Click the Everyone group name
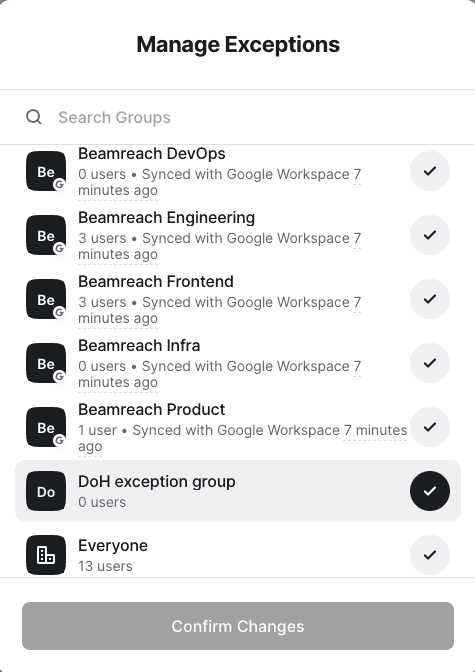 113,546
